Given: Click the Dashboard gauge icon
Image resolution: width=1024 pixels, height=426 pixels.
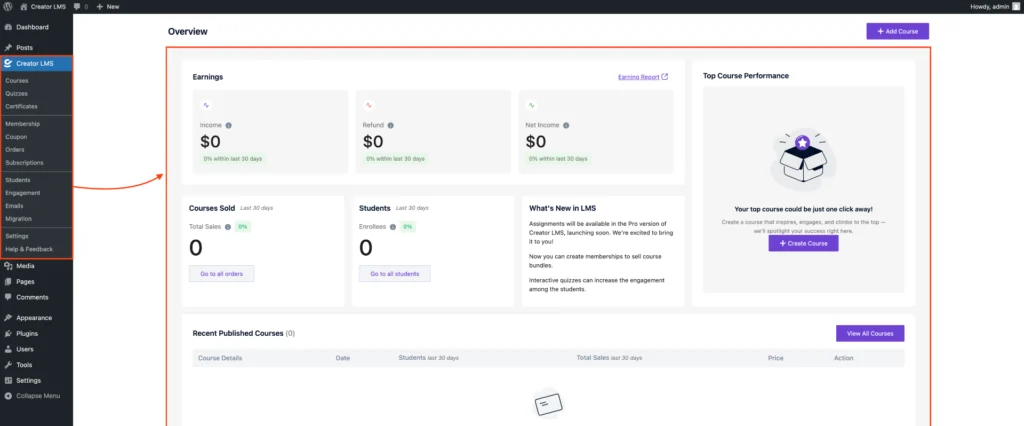Looking at the screenshot, I should 8,27.
